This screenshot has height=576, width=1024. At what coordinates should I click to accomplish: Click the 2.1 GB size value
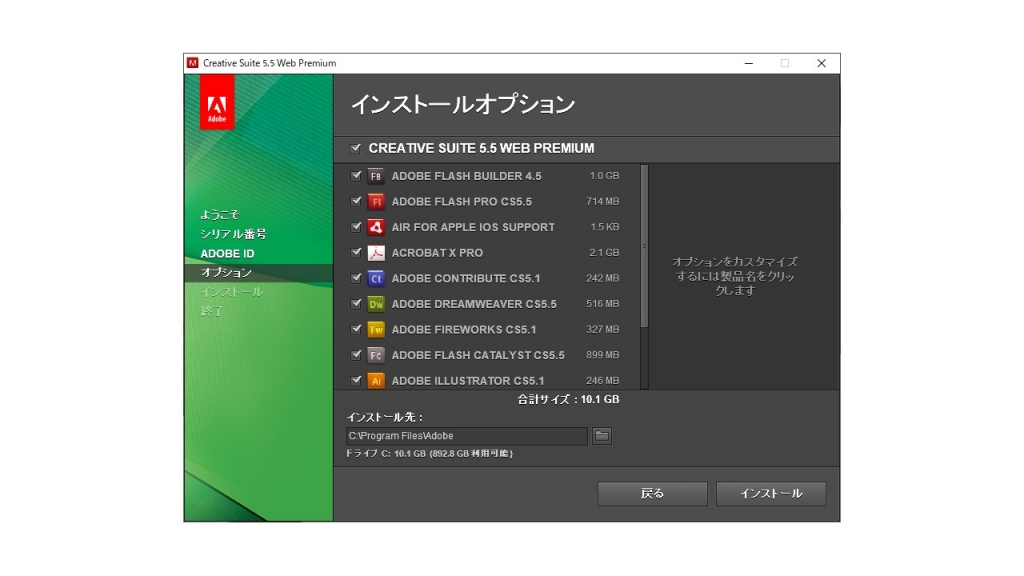pos(604,252)
